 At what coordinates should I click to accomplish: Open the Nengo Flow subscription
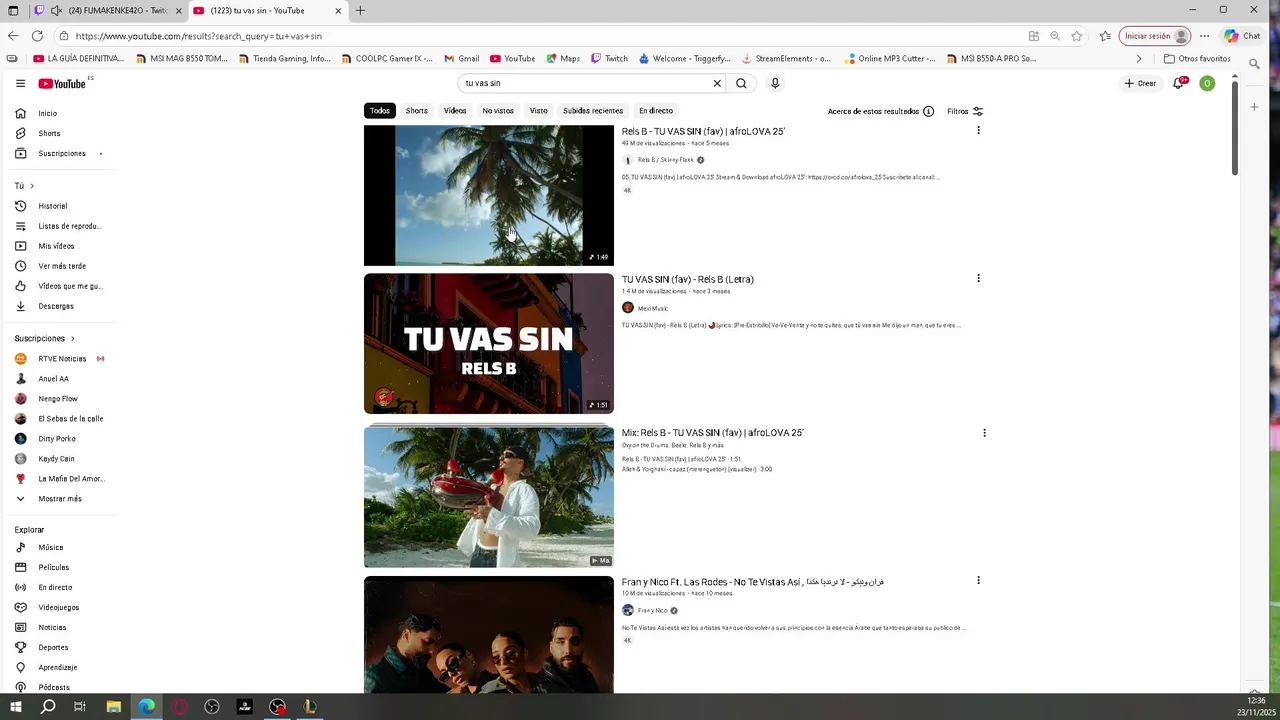pyautogui.click(x=58, y=398)
